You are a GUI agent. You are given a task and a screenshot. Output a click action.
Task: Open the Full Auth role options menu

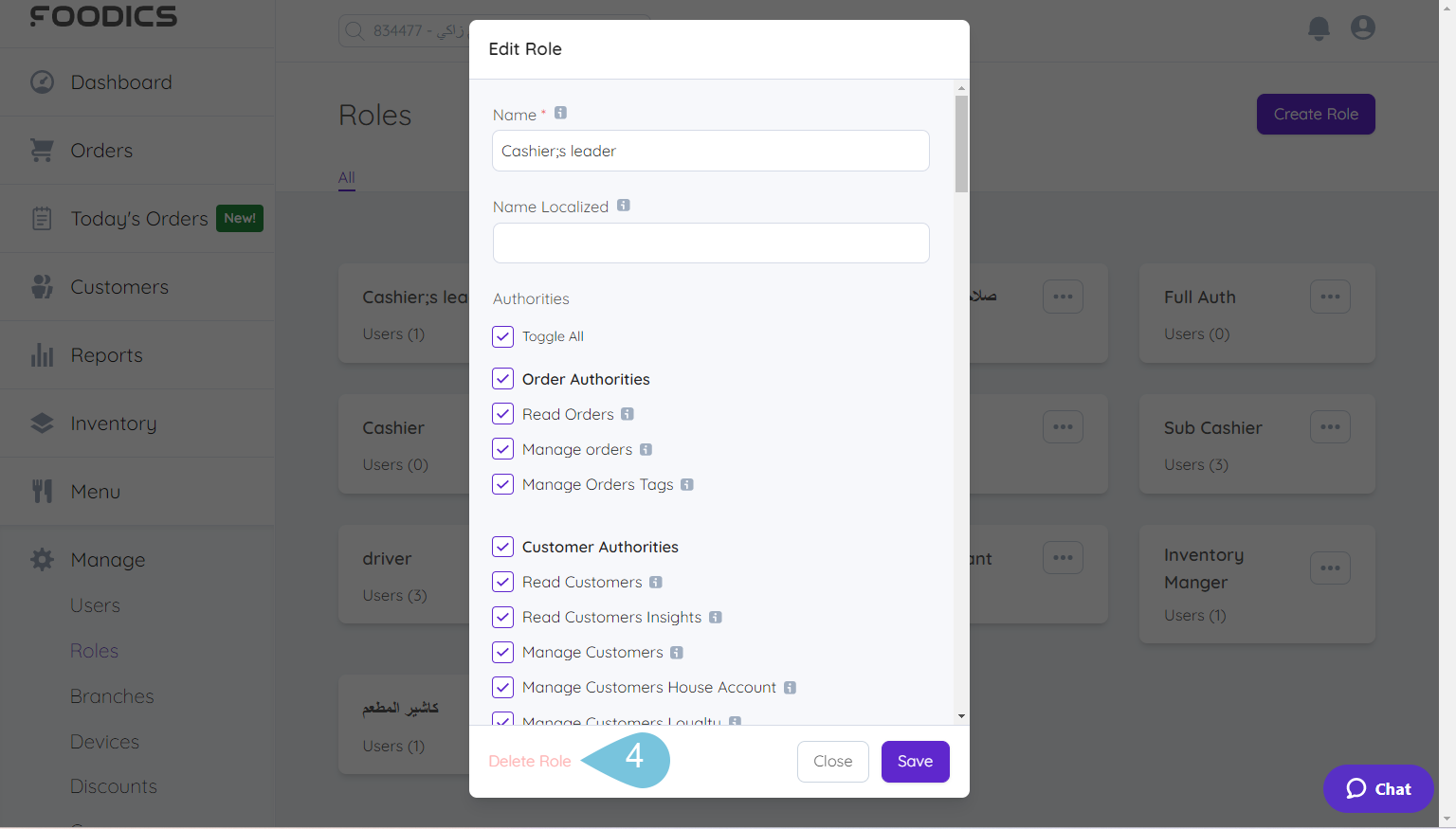click(1330, 296)
